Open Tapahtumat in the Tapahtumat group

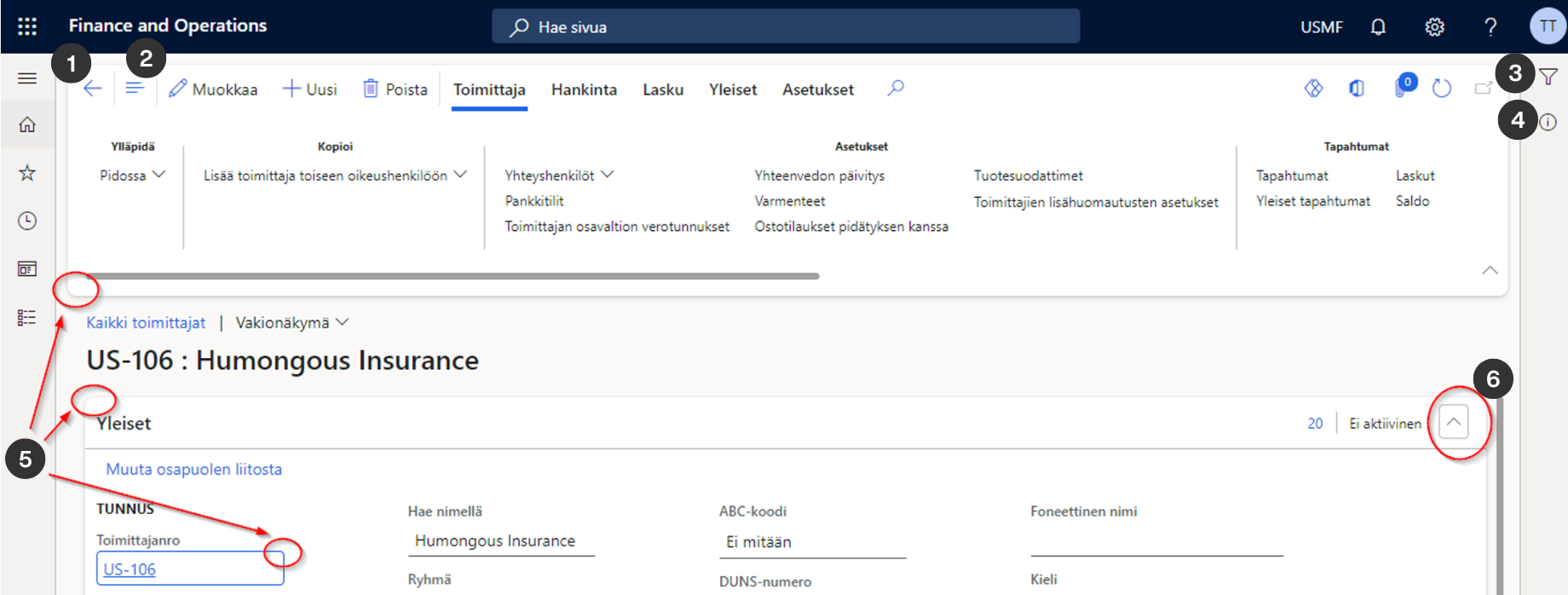click(x=1292, y=175)
